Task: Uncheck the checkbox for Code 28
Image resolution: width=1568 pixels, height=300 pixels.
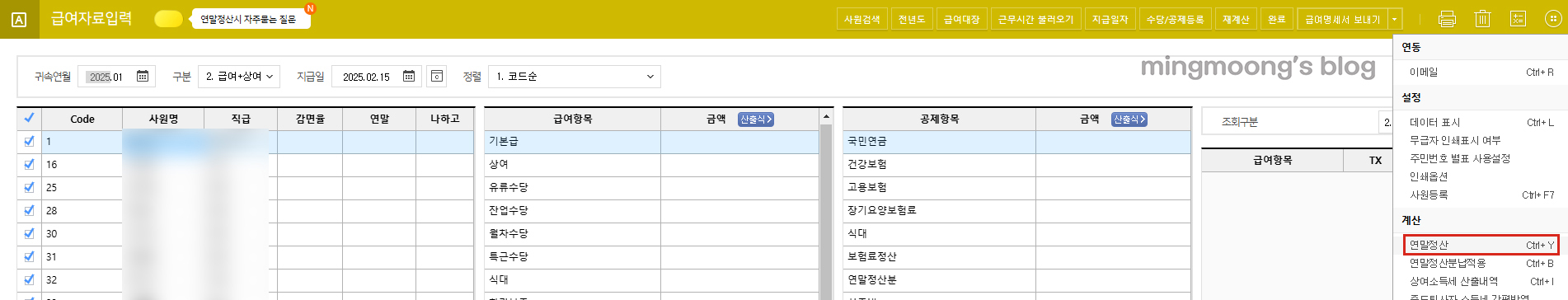Action: [29, 210]
